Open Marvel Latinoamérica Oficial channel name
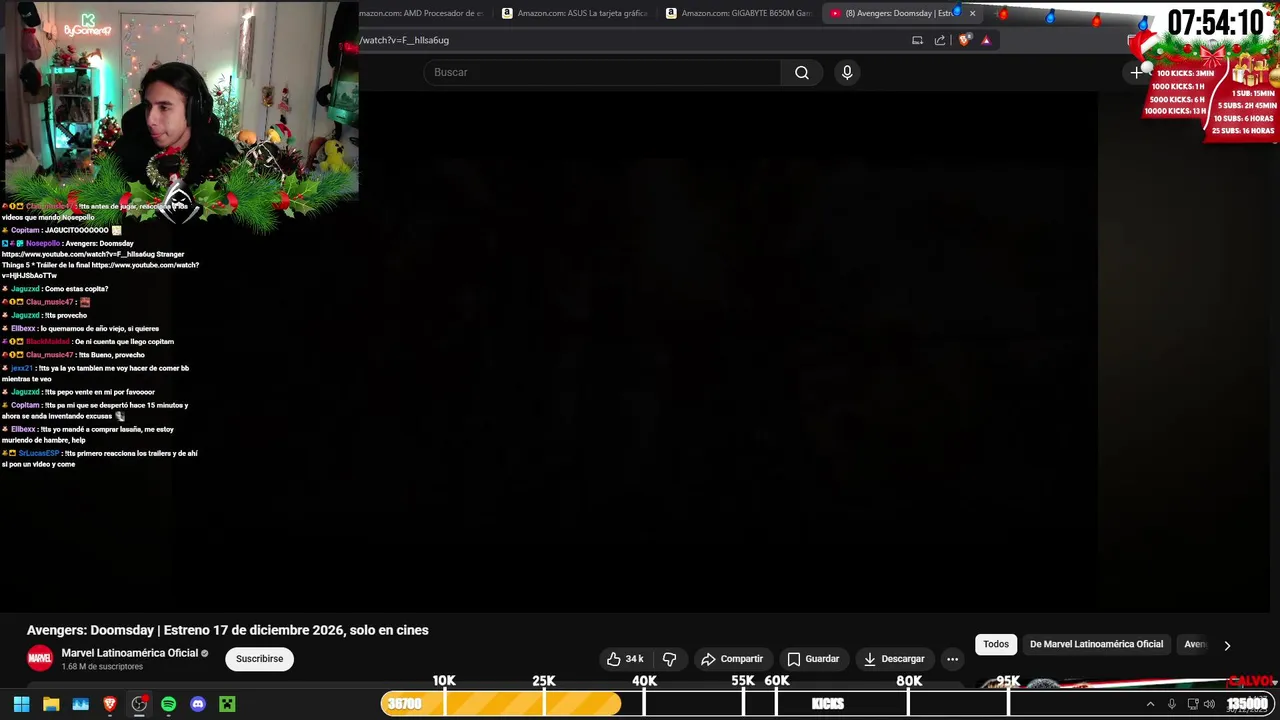Screen dimensions: 1280x720 [130, 653]
